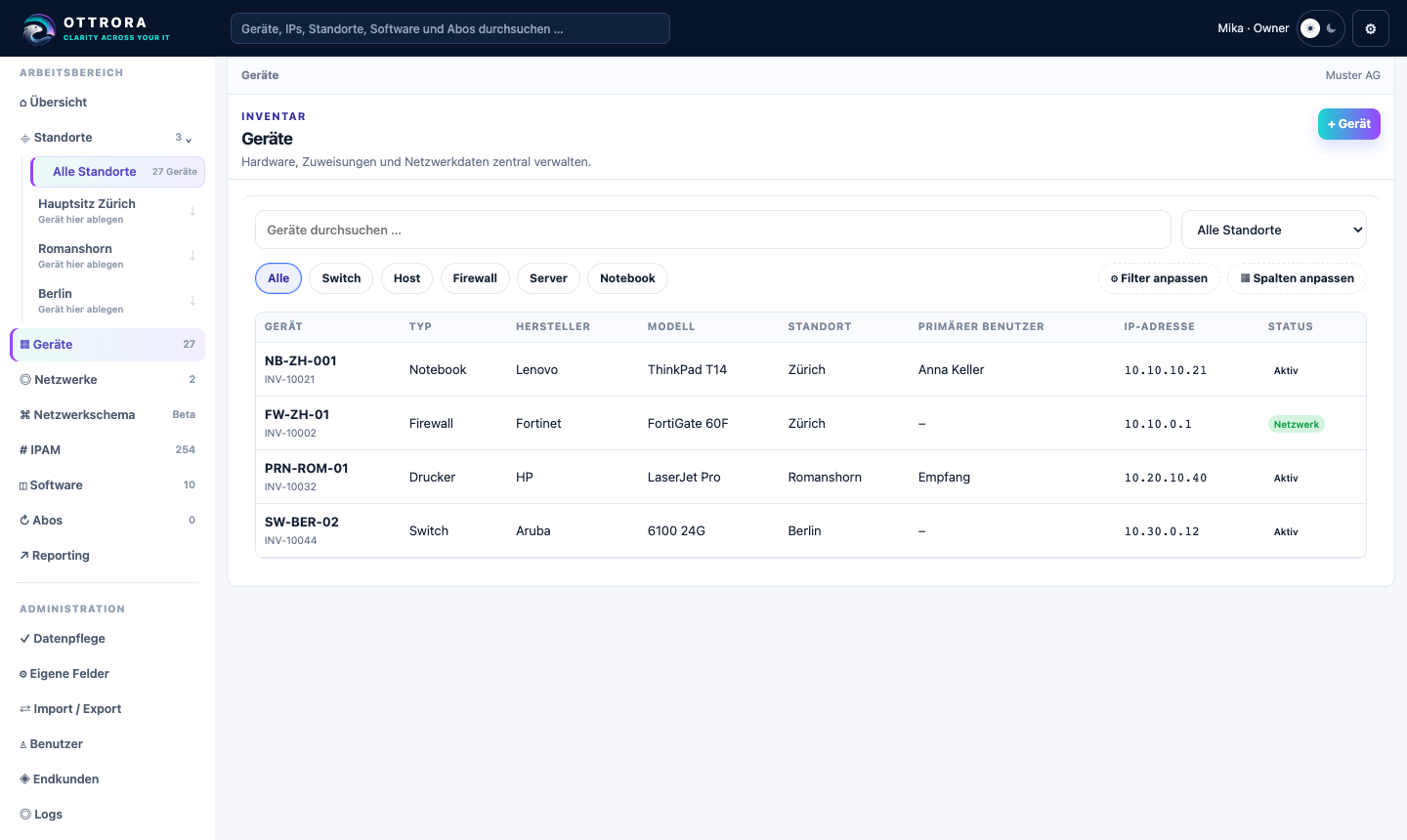
Task: Focus the global search field in the header
Action: click(450, 28)
